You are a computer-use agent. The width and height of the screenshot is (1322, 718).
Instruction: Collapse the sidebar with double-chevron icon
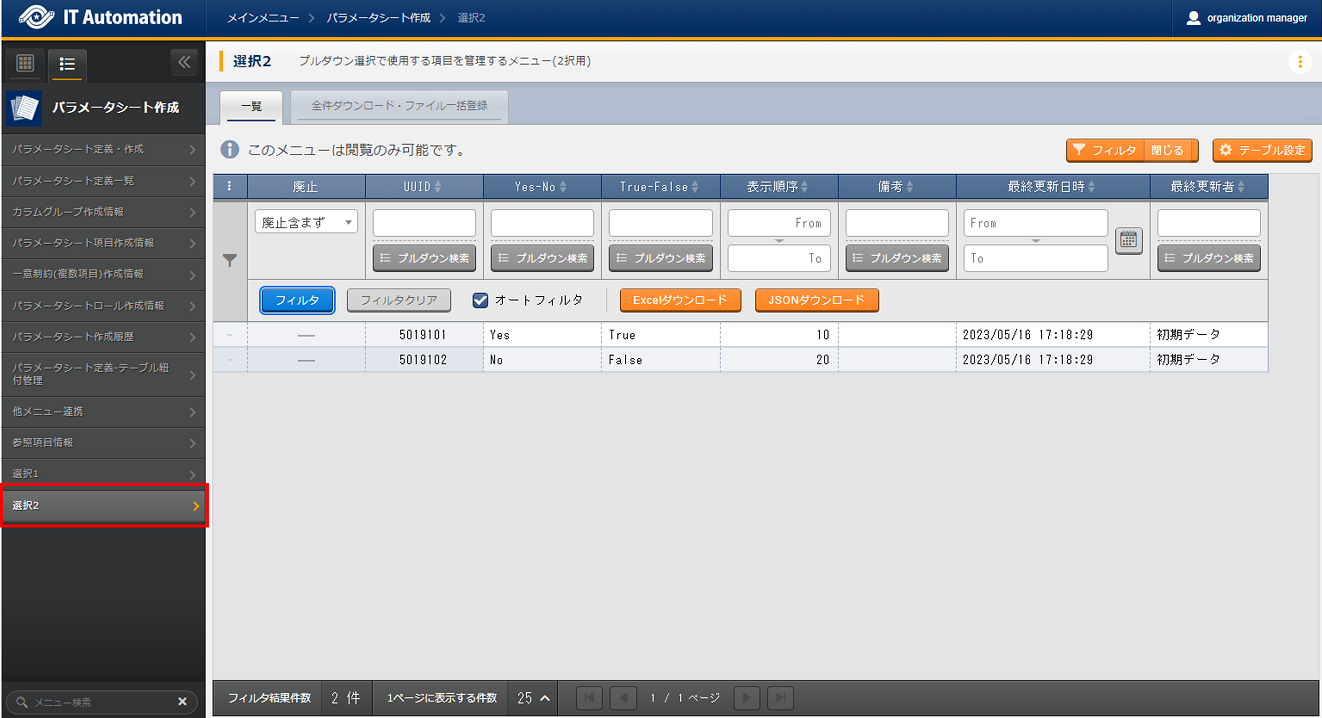[183, 63]
